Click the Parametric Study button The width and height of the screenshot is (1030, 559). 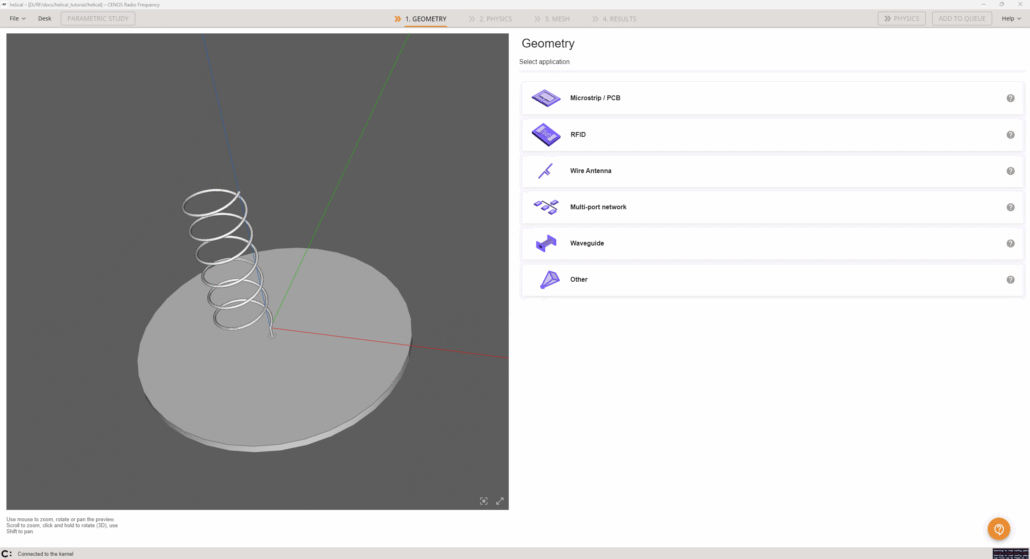pyautogui.click(x=98, y=19)
